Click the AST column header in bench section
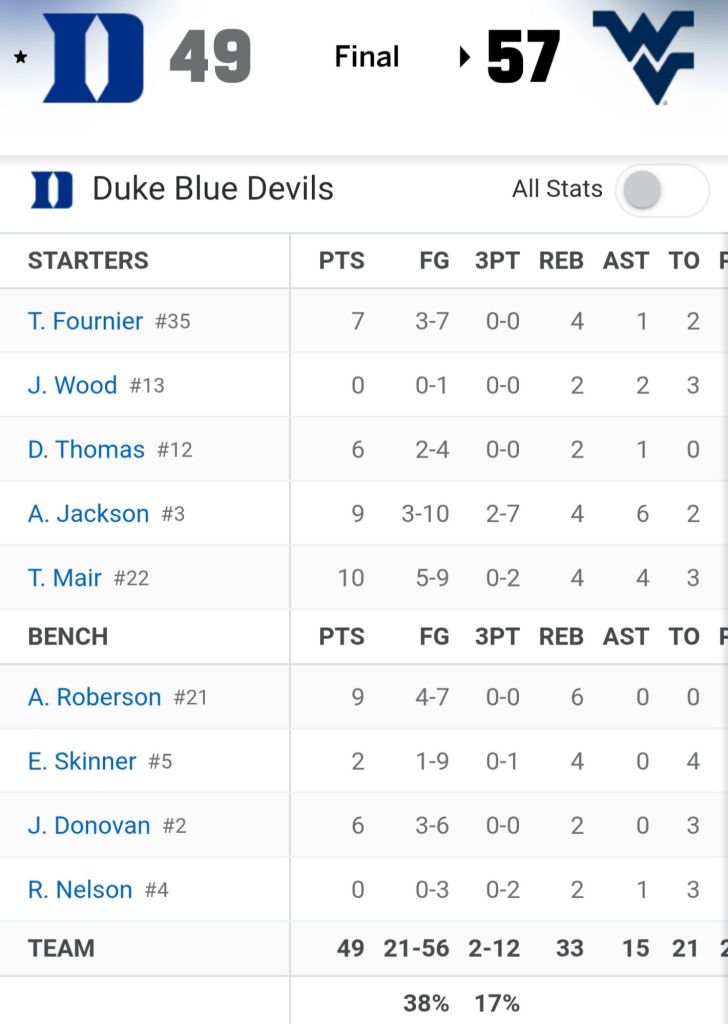Screen dimensions: 728x1024 point(626,636)
